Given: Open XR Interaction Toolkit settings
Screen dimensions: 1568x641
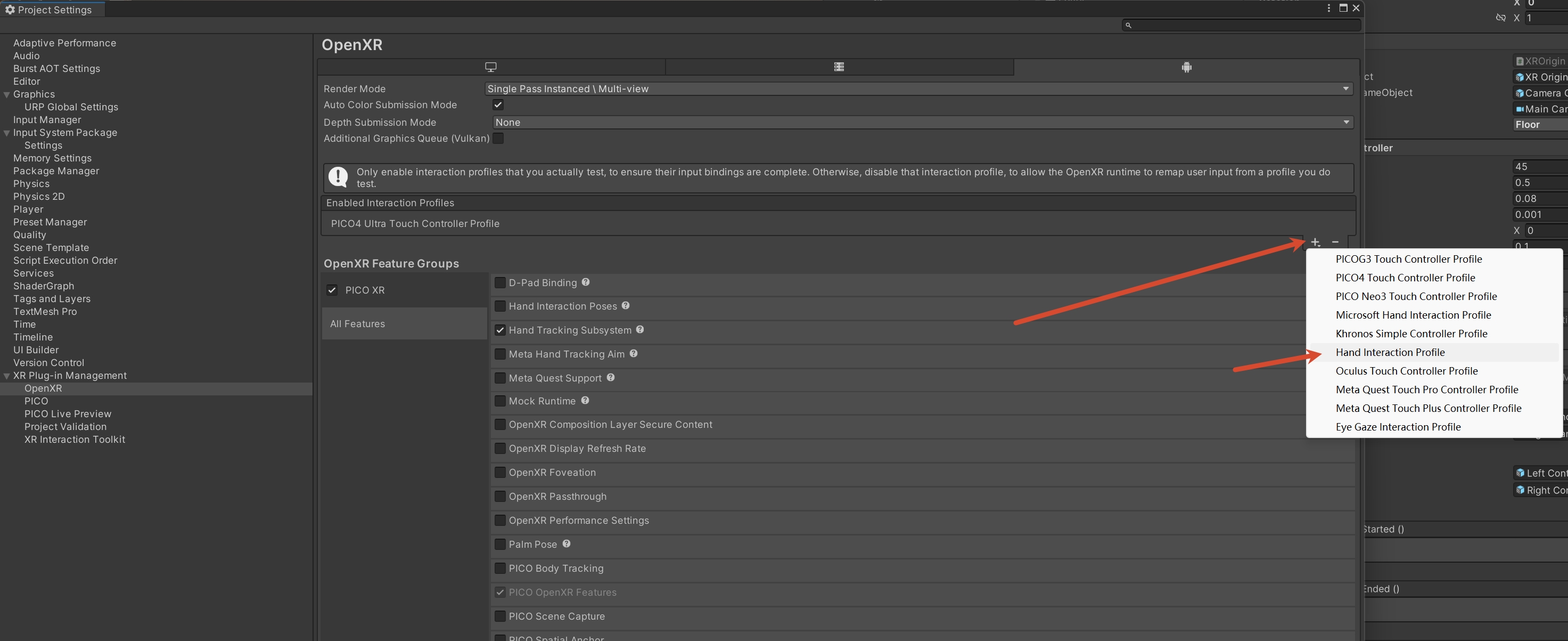Looking at the screenshot, I should click(74, 439).
